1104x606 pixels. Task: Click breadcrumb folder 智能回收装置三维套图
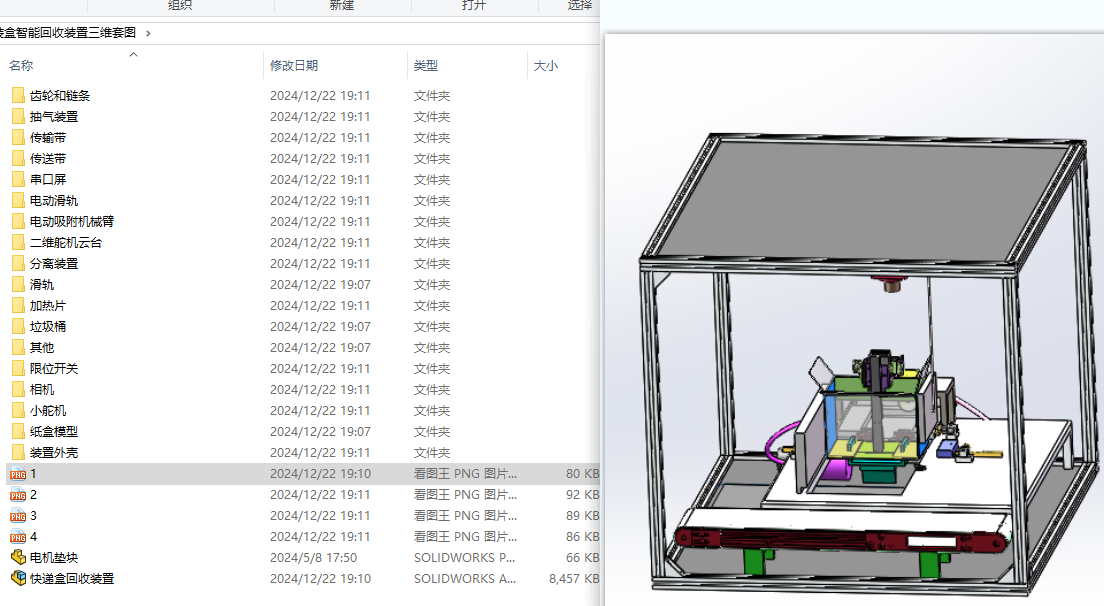point(68,32)
